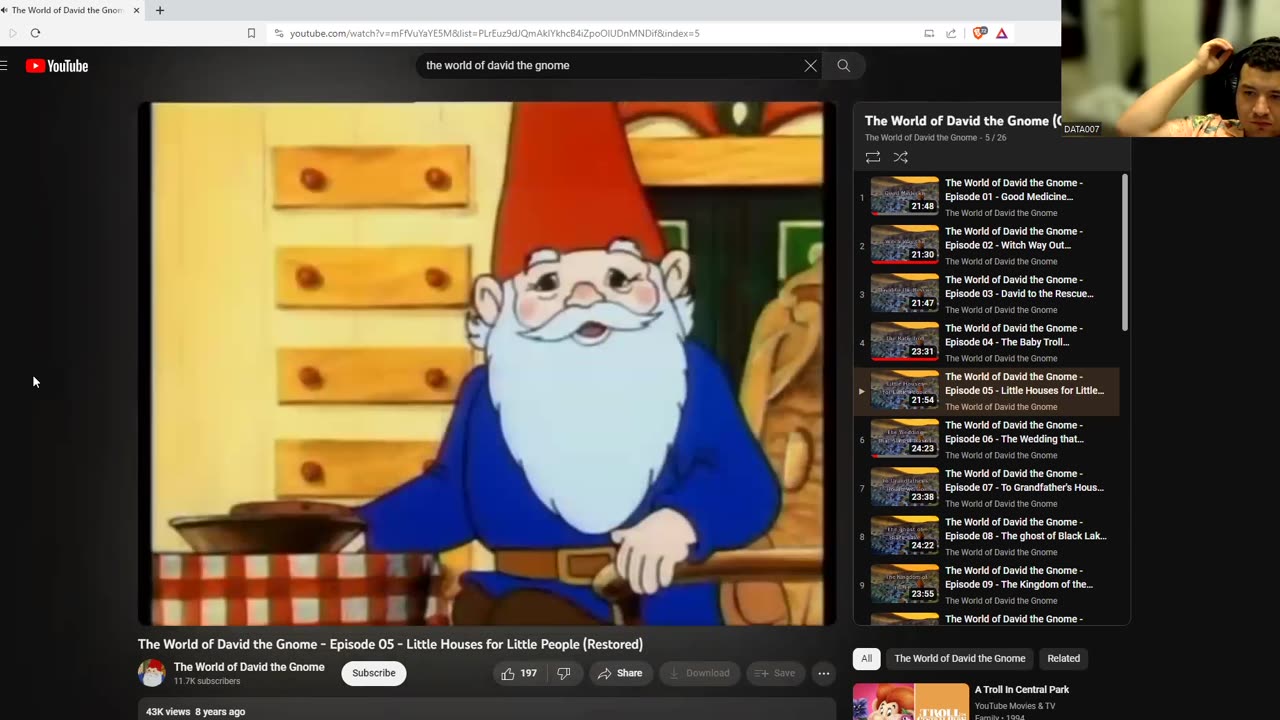
Task: Click the playlist panel scrollbar
Action: click(1125, 253)
